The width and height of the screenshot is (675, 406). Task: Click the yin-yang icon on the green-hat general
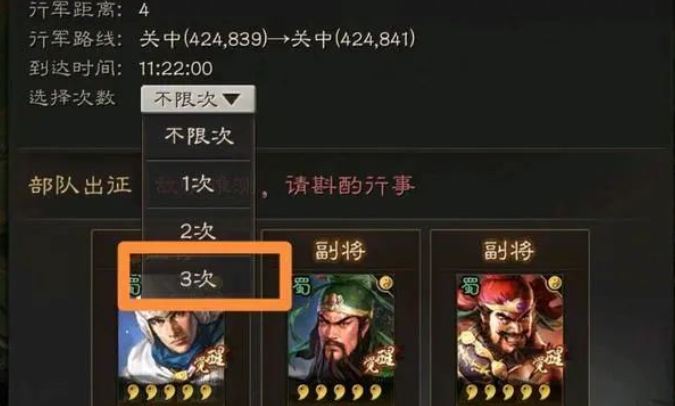385,283
